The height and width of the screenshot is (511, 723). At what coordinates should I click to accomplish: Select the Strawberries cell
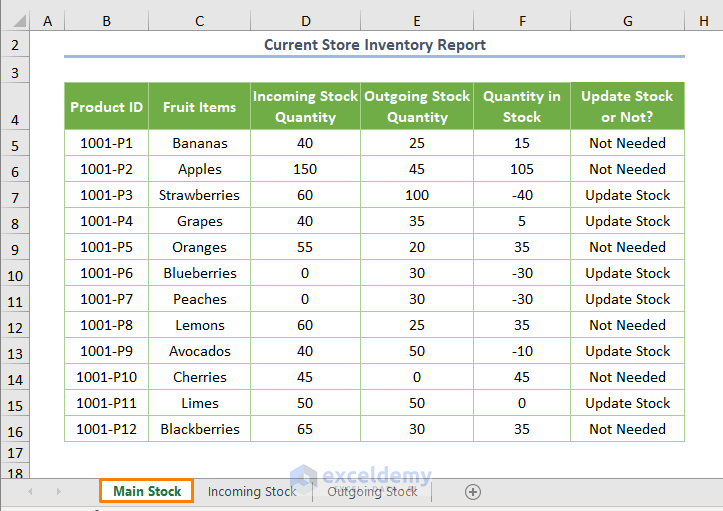tap(200, 195)
